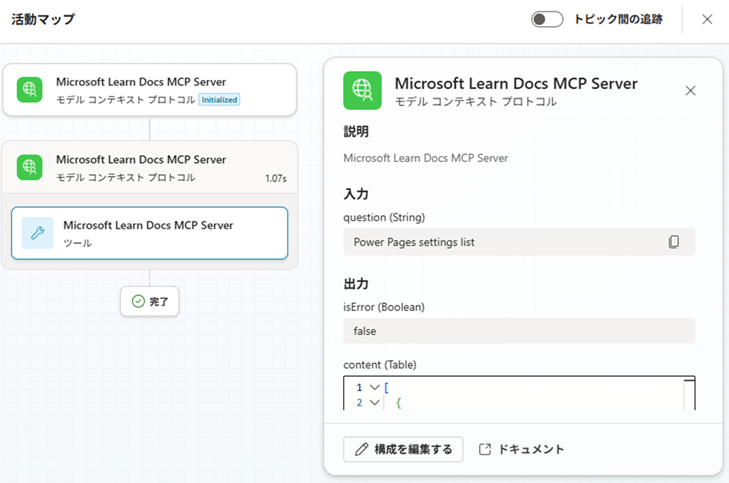Screen dimensions: 729x483
Task: Click the isError (Boolean) label
Action: (x=384, y=307)
